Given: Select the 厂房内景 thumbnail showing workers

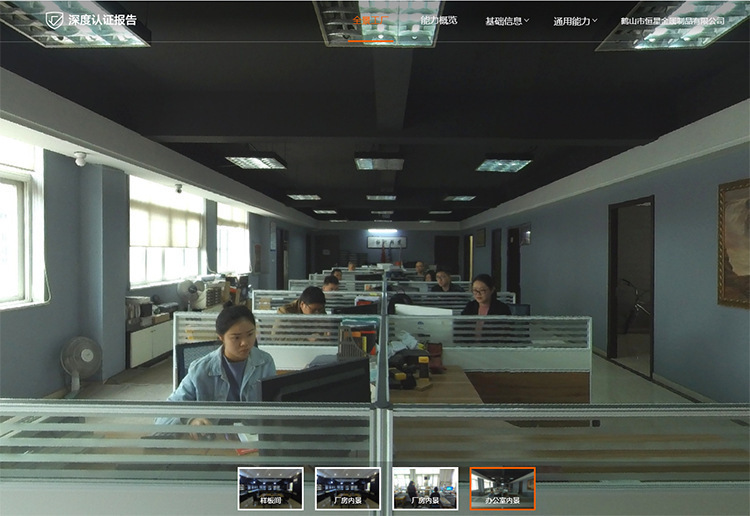Looking at the screenshot, I should pyautogui.click(x=425, y=488).
